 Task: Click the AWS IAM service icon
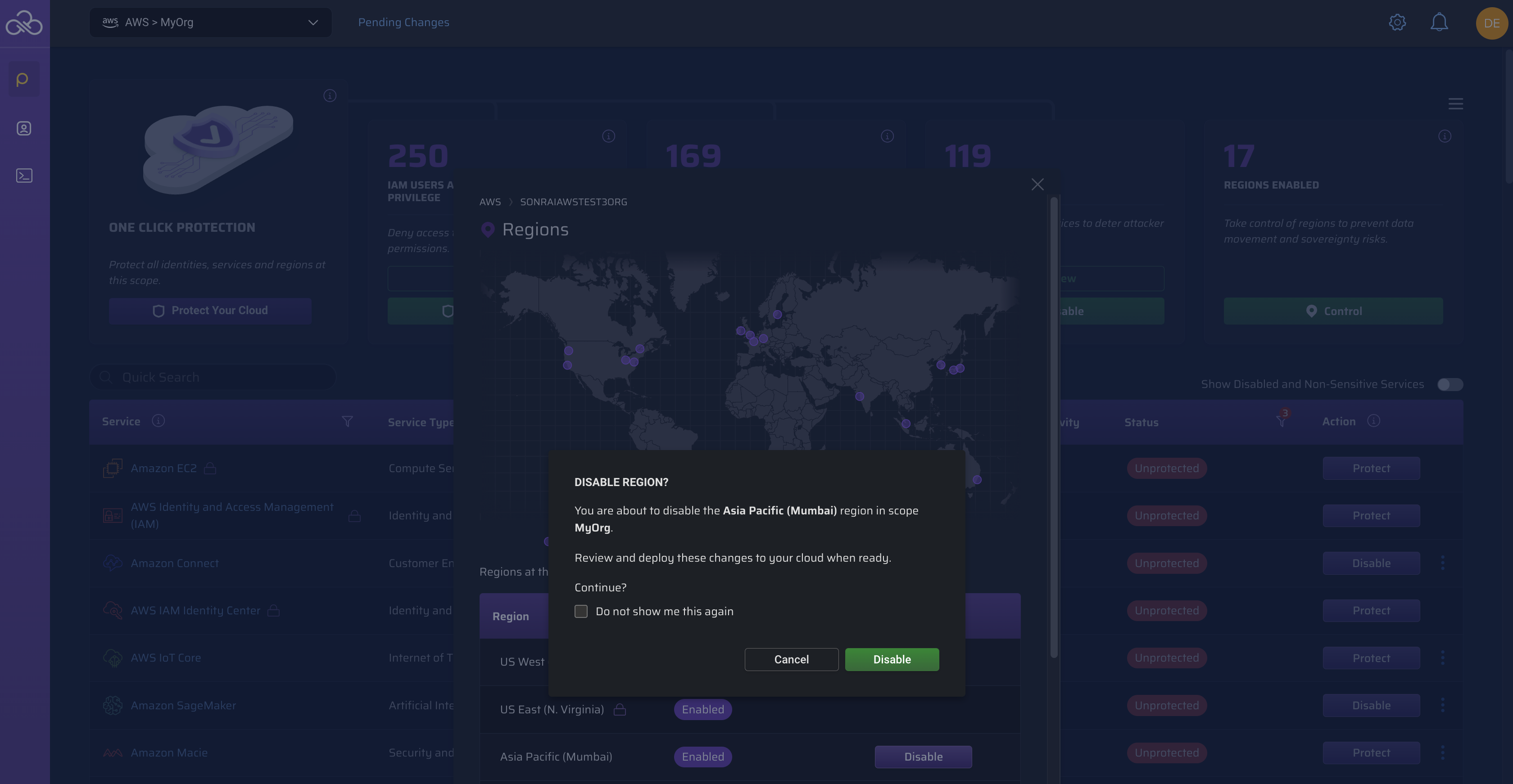pos(113,516)
